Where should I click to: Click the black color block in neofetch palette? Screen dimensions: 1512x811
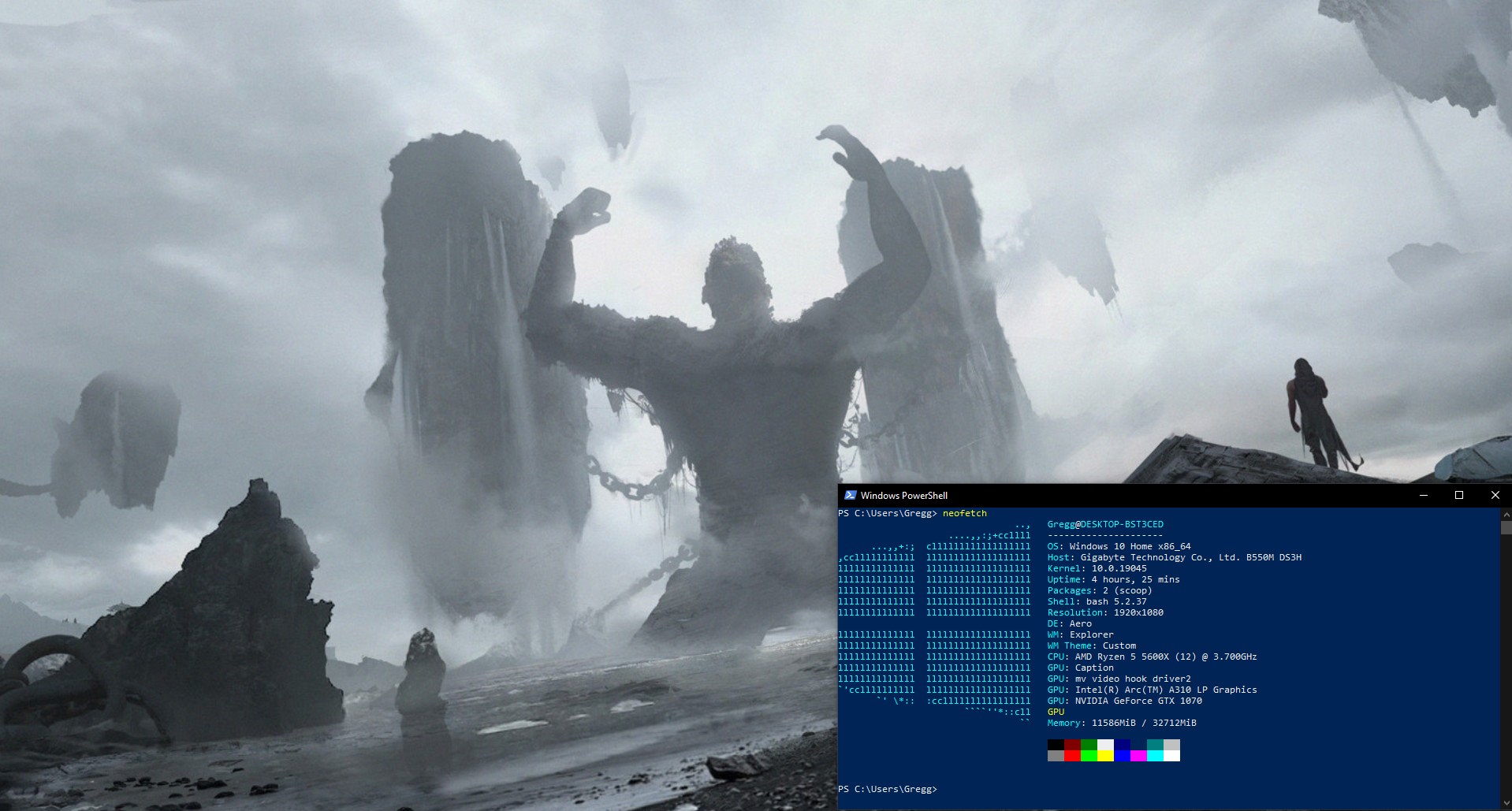pyautogui.click(x=1056, y=745)
